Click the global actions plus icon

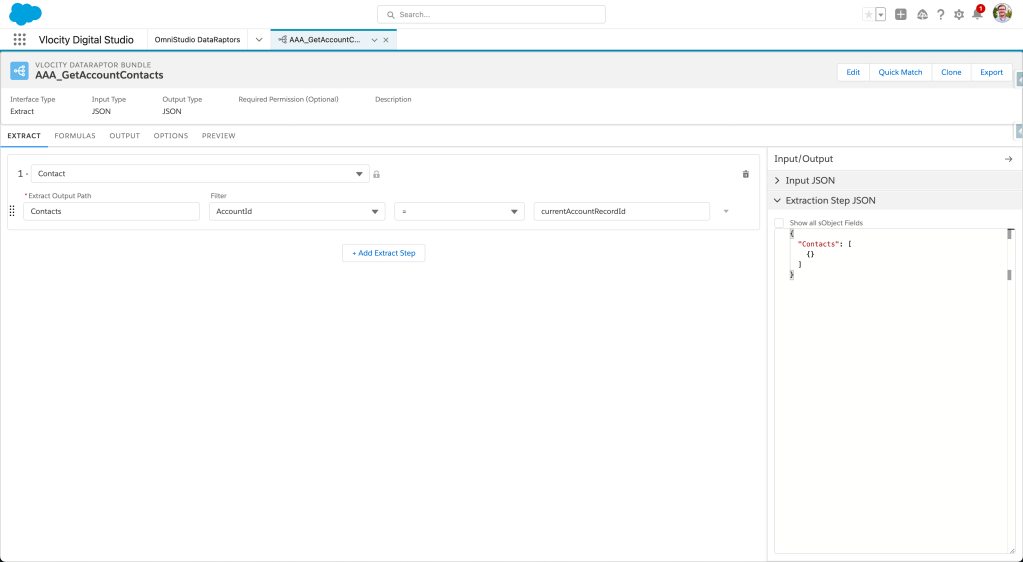click(901, 15)
